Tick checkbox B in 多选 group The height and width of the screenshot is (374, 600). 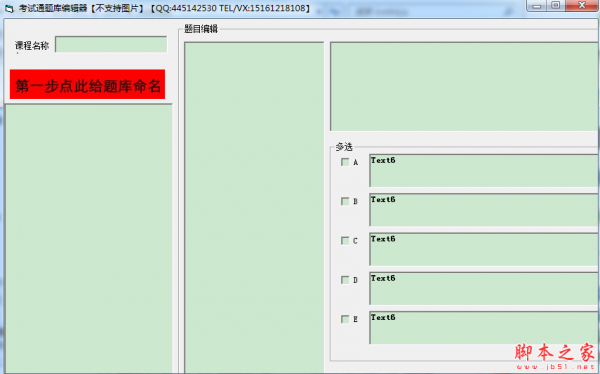pyautogui.click(x=345, y=201)
